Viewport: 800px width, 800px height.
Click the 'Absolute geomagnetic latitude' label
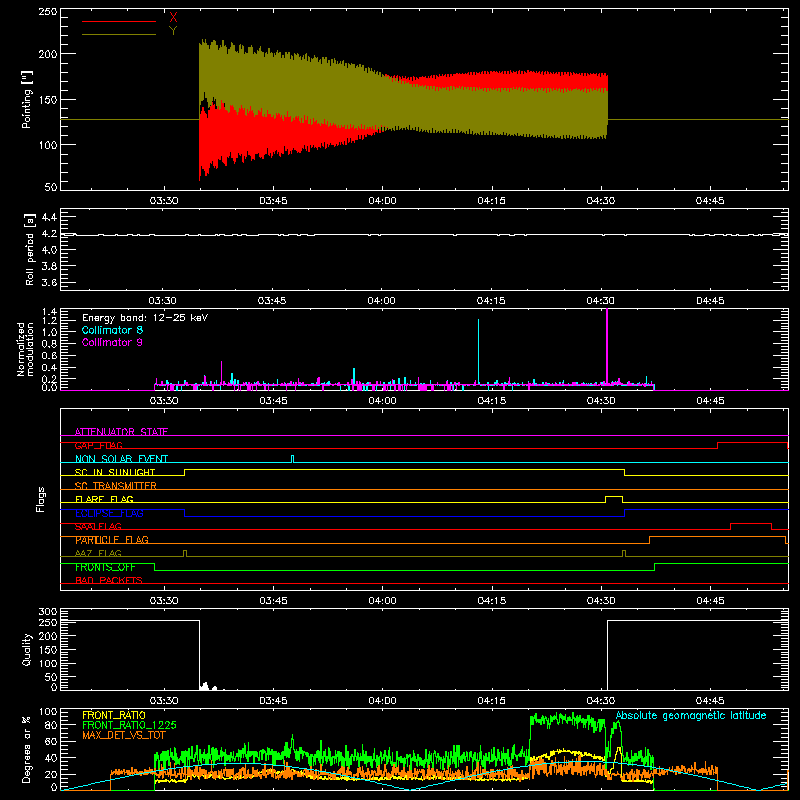691,715
